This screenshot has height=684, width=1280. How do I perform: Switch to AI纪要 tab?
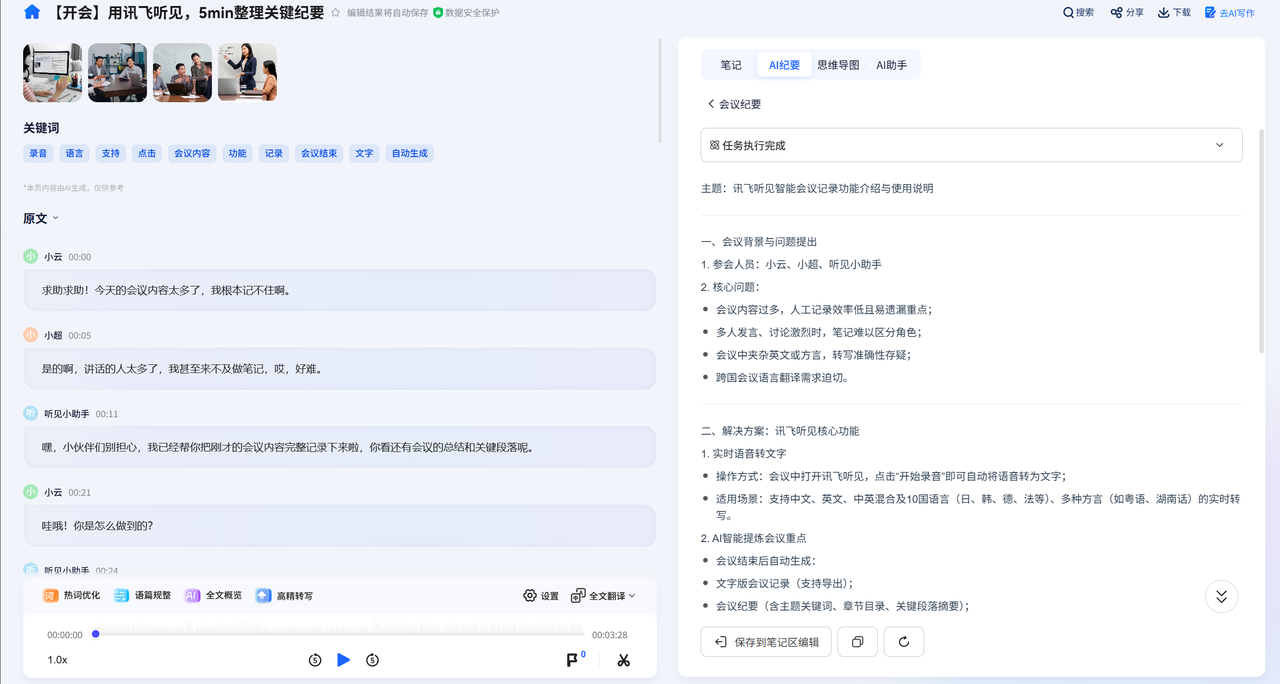point(784,65)
